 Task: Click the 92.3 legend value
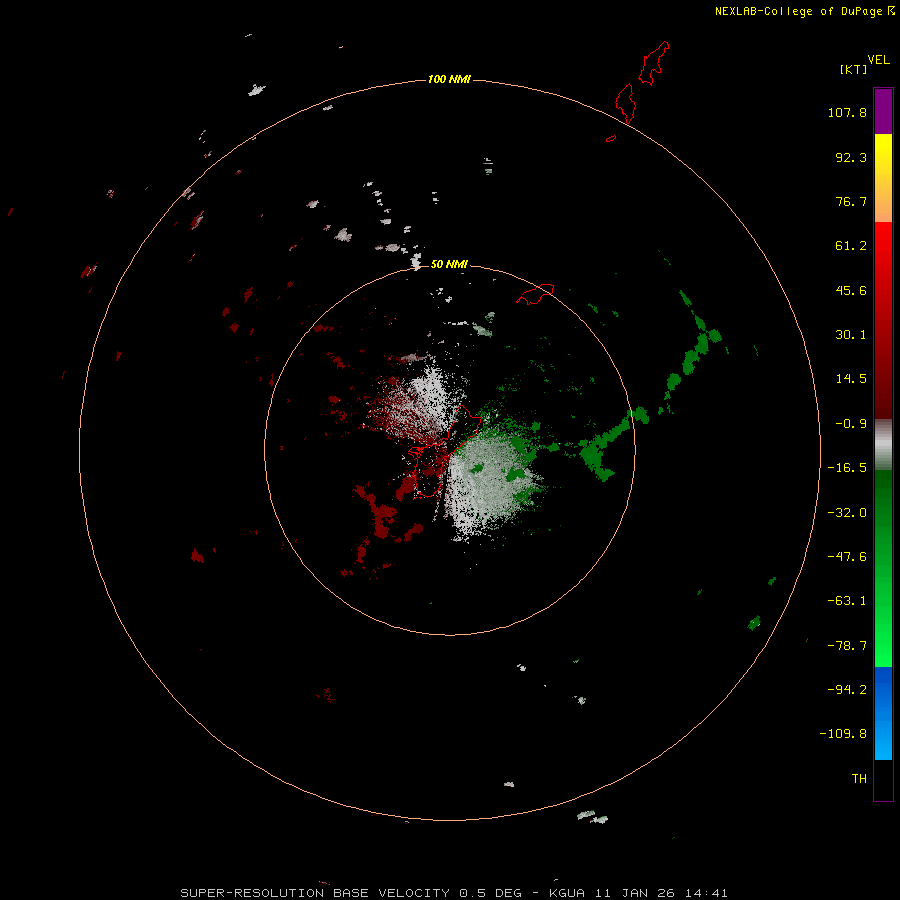[x=851, y=157]
